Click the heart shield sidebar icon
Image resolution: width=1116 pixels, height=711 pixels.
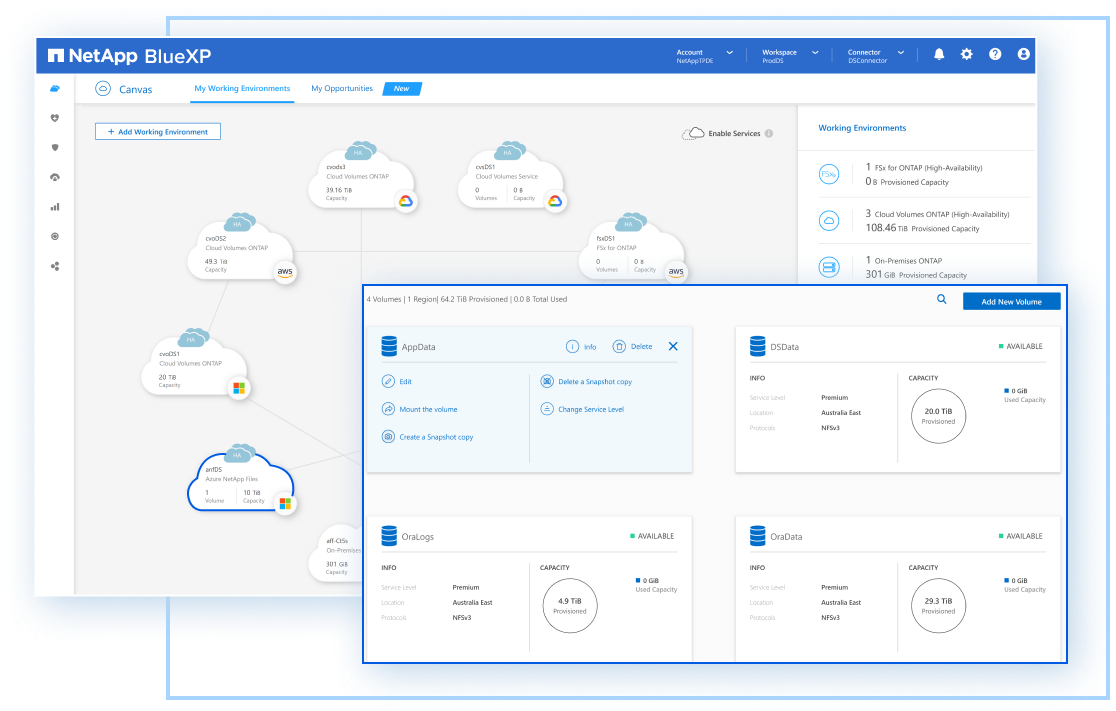click(x=55, y=118)
